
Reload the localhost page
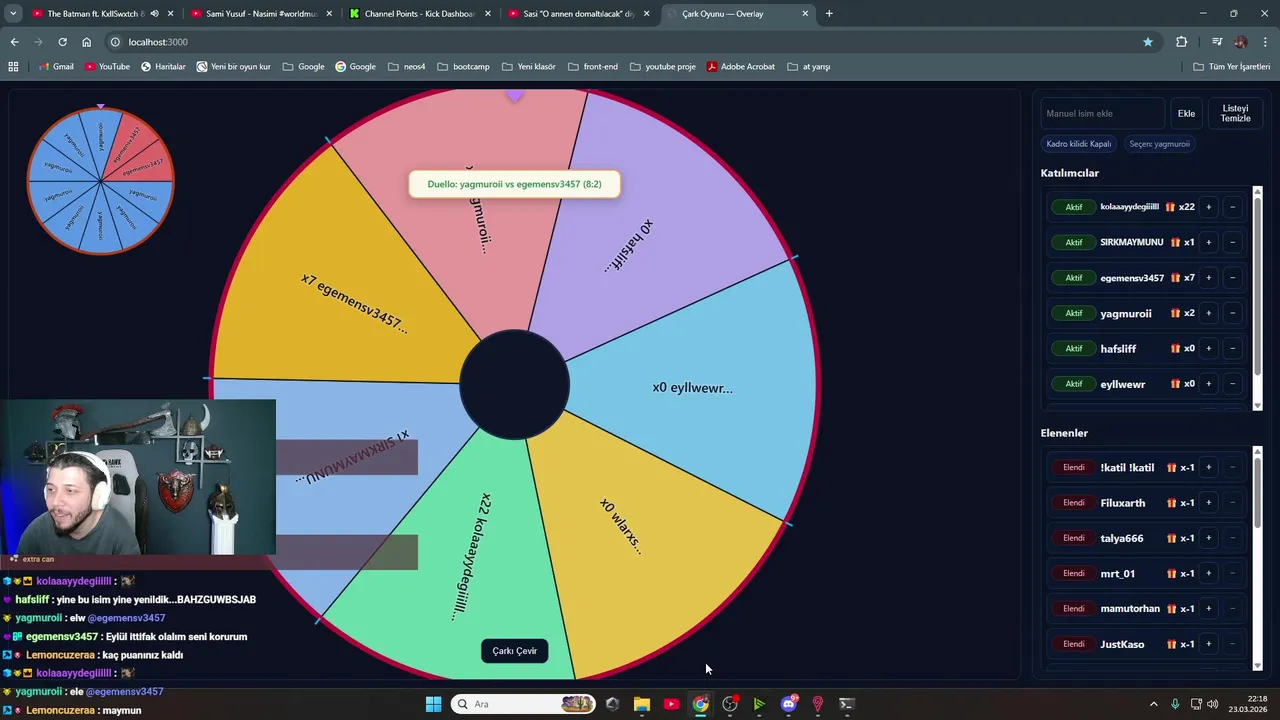(x=62, y=42)
